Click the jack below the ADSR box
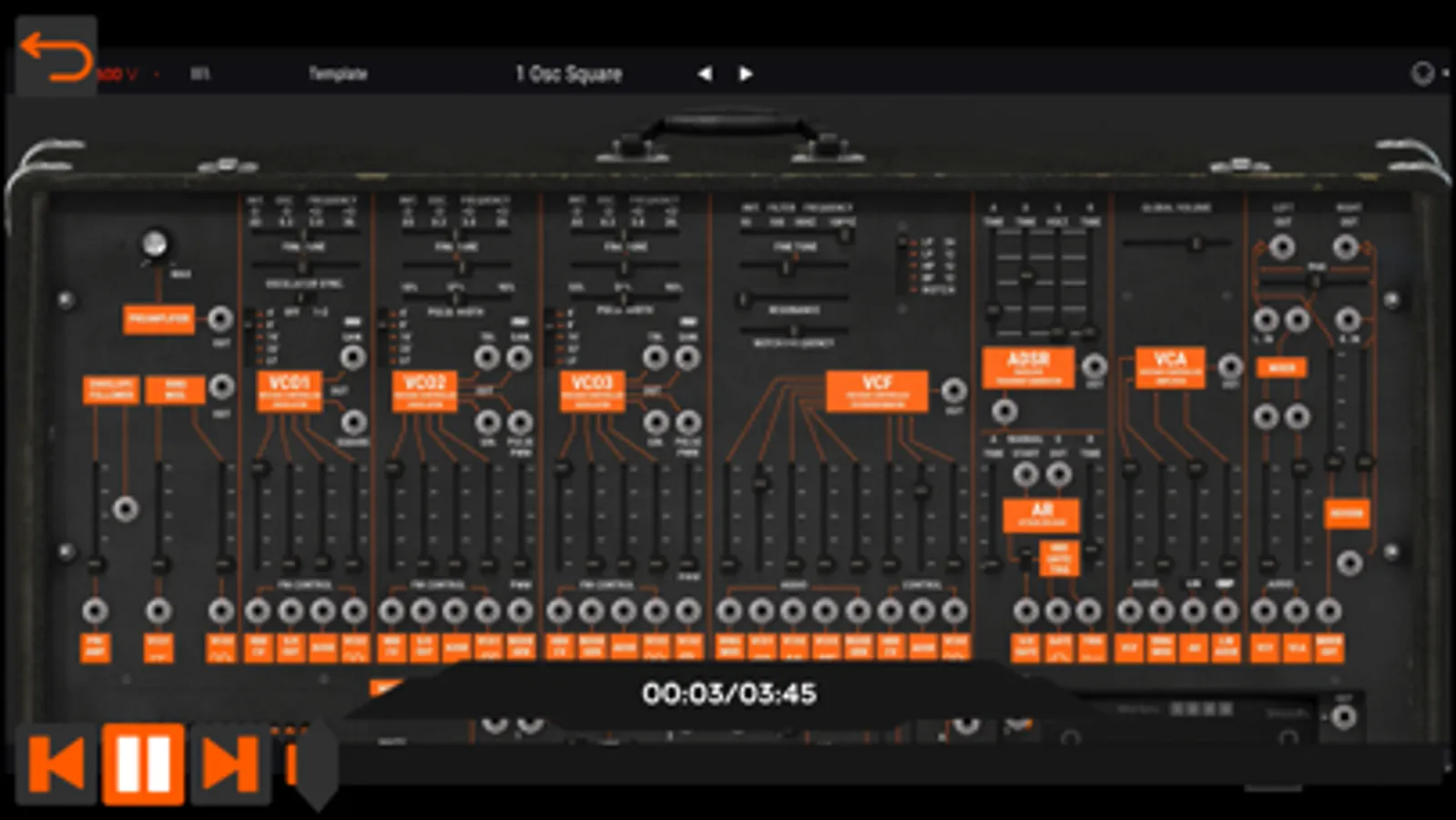 pyautogui.click(x=1003, y=411)
